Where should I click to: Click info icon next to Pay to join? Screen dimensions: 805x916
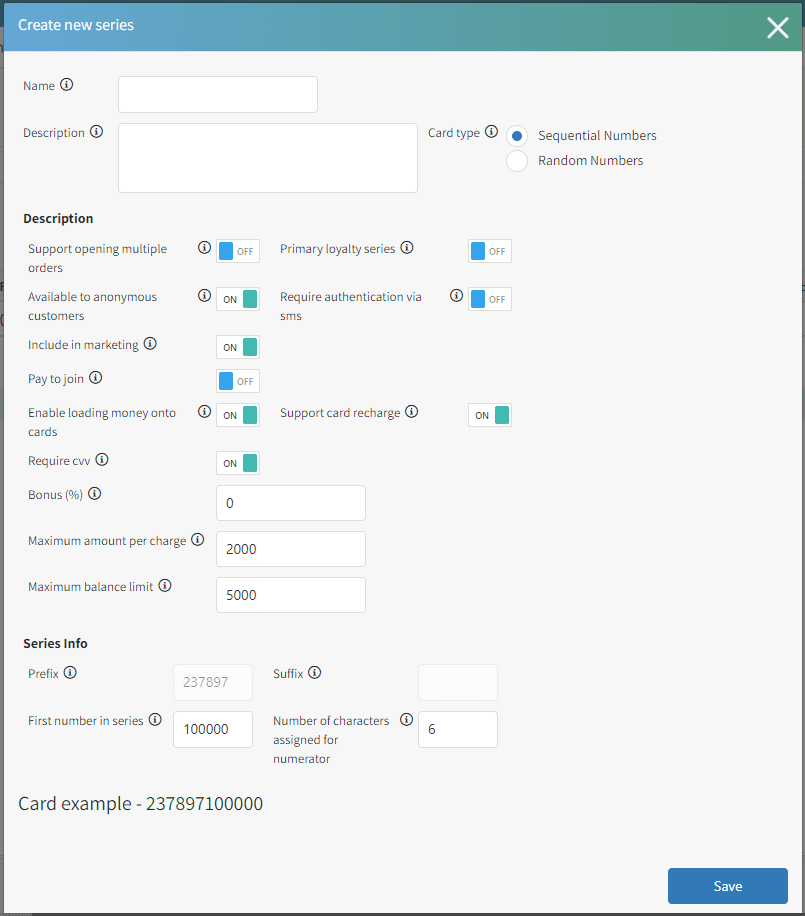(x=96, y=378)
